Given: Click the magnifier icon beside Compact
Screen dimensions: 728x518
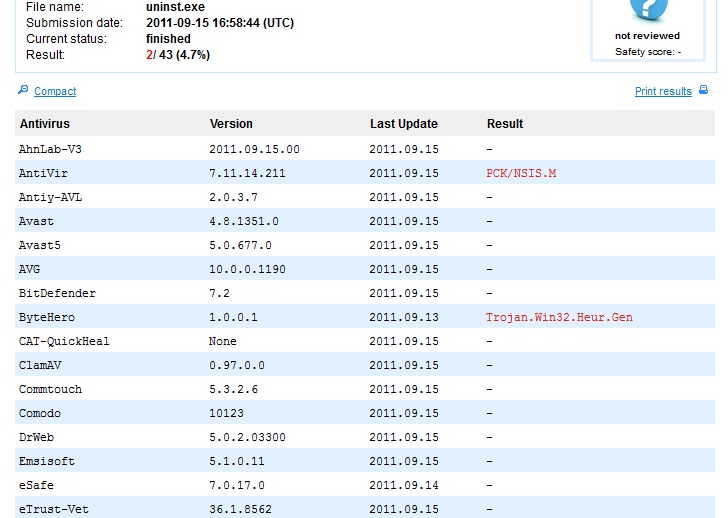Looking at the screenshot, I should pyautogui.click(x=23, y=90).
